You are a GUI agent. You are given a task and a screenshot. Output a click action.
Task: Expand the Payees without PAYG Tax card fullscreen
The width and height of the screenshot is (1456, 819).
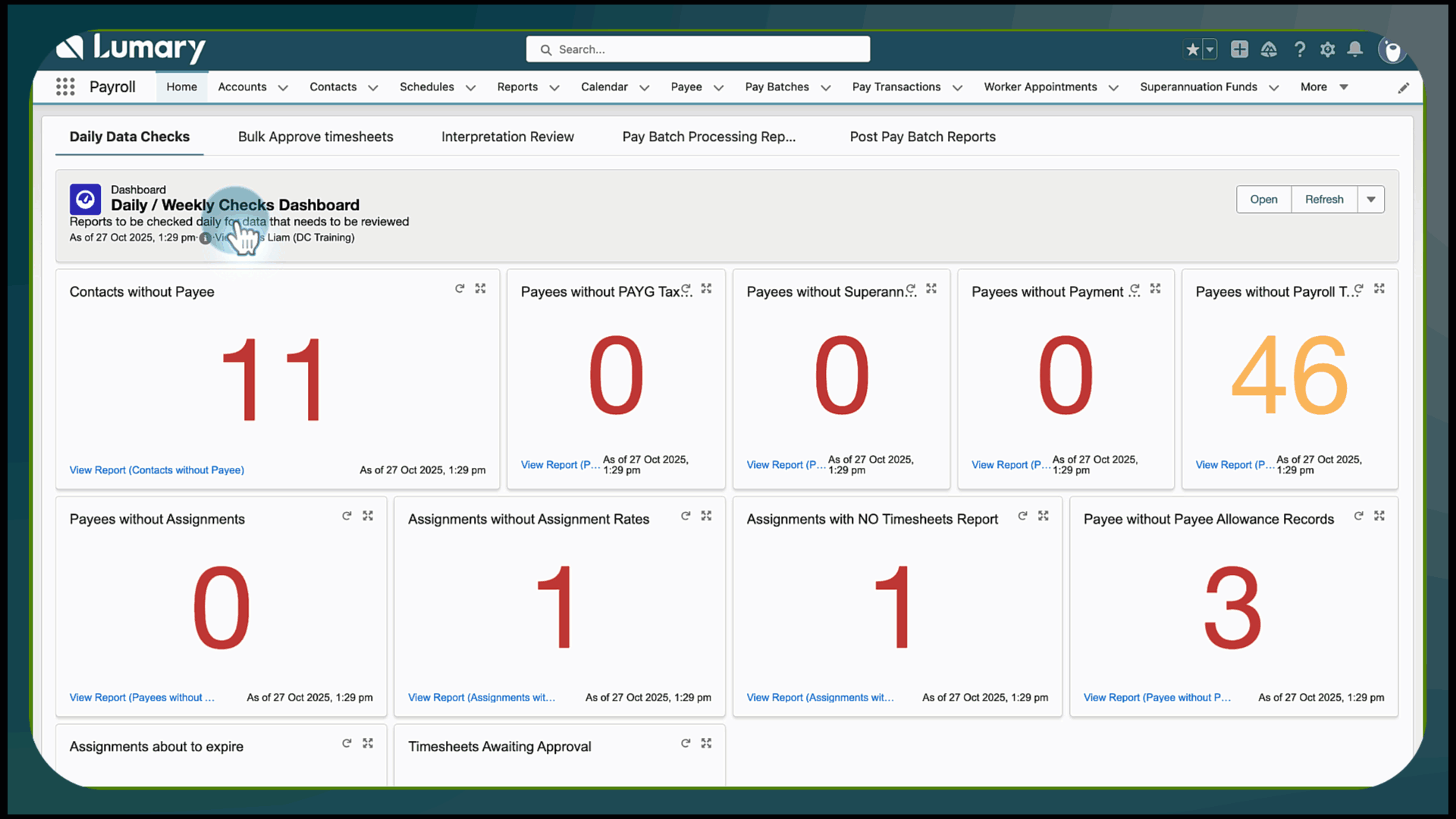706,288
